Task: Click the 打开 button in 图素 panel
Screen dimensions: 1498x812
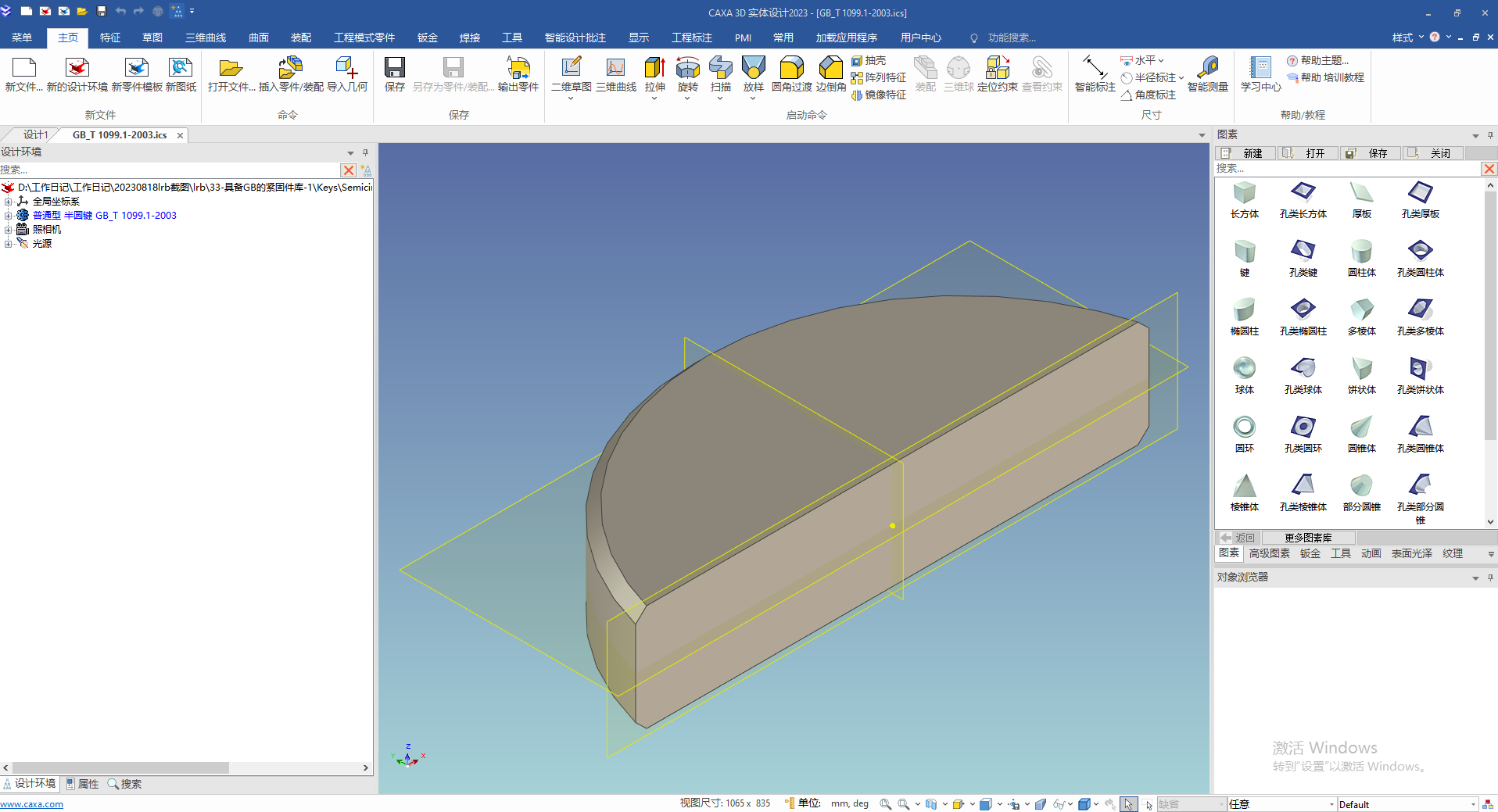Action: click(1307, 153)
